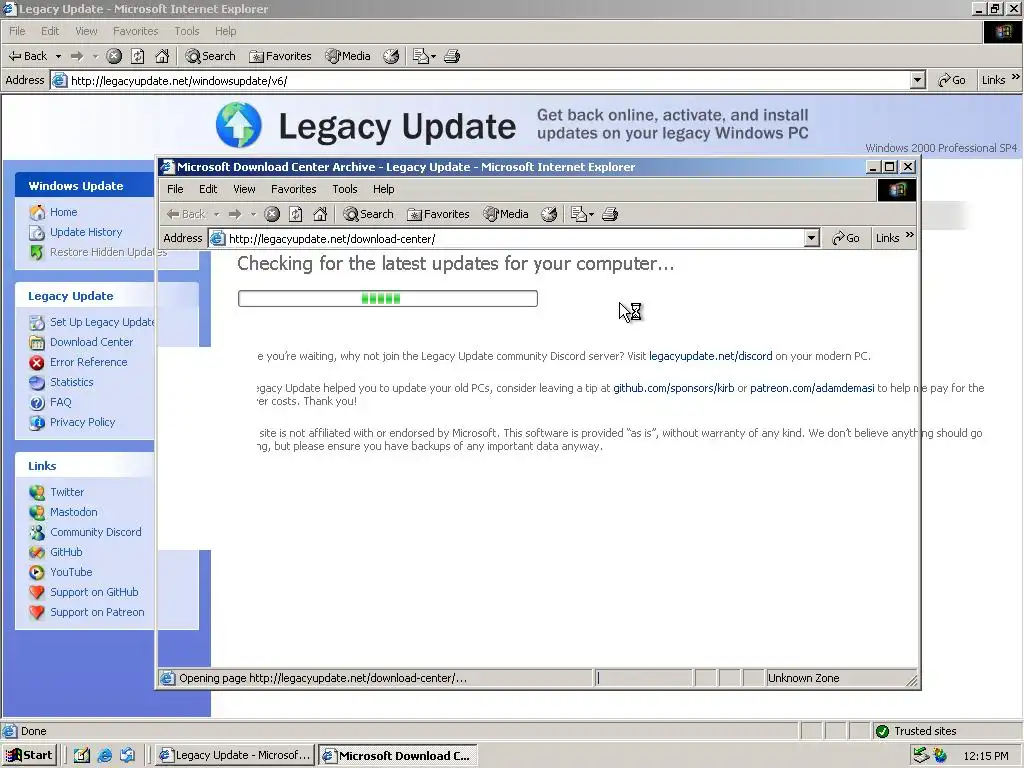Open File menu in Download Center window
This screenshot has height=768, width=1024.
(175, 189)
